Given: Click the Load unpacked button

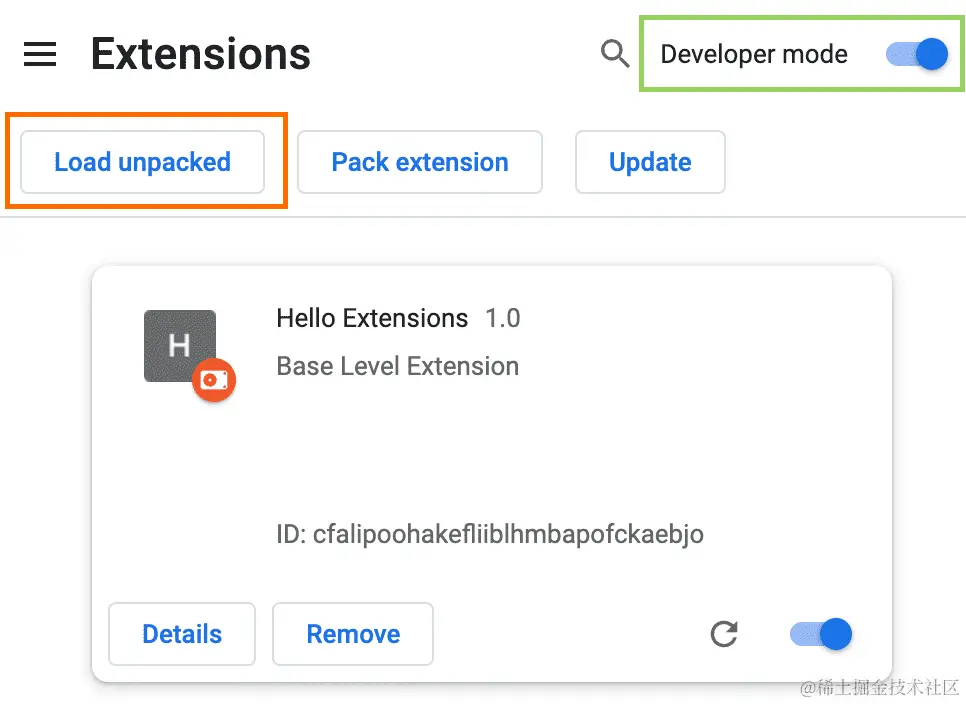Looking at the screenshot, I should point(142,162).
